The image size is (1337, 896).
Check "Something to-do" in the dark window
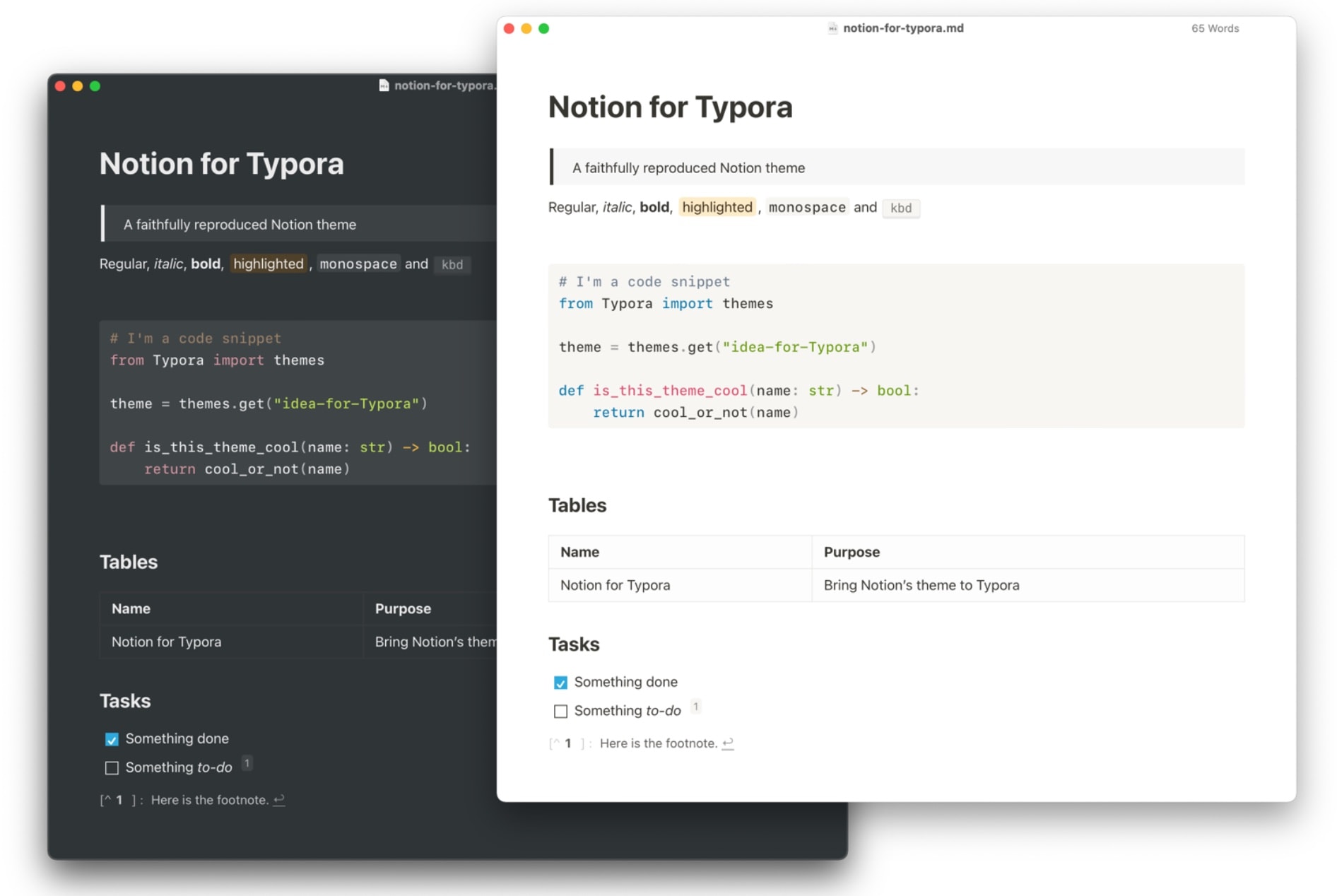click(x=112, y=768)
